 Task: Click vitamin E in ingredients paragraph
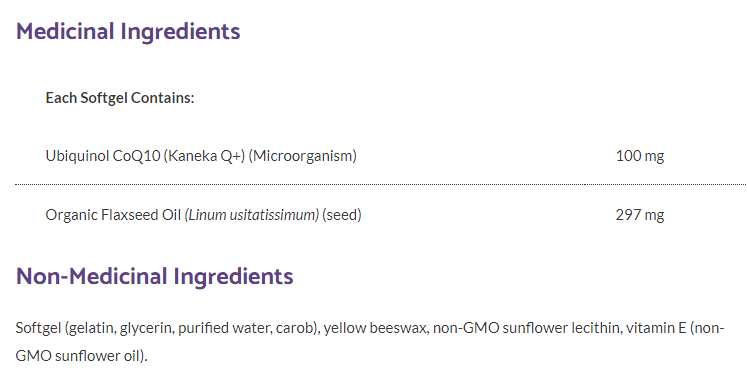point(656,328)
